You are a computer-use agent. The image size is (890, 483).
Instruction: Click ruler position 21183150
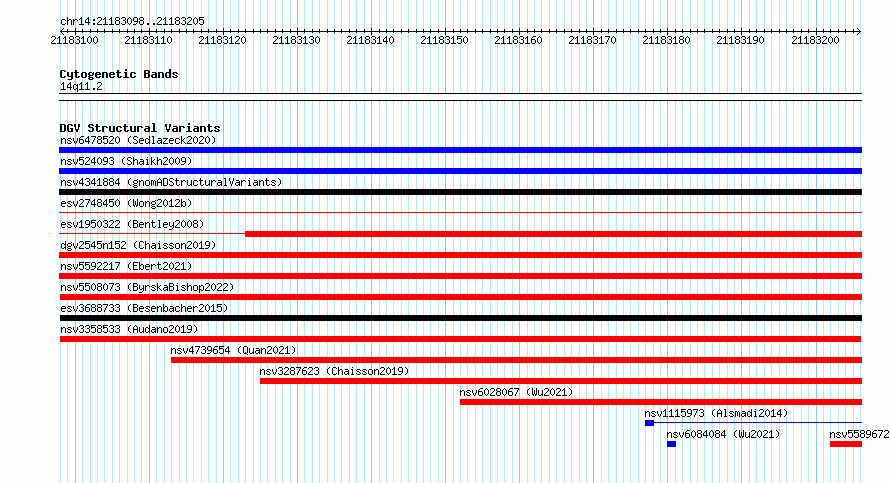pos(444,40)
